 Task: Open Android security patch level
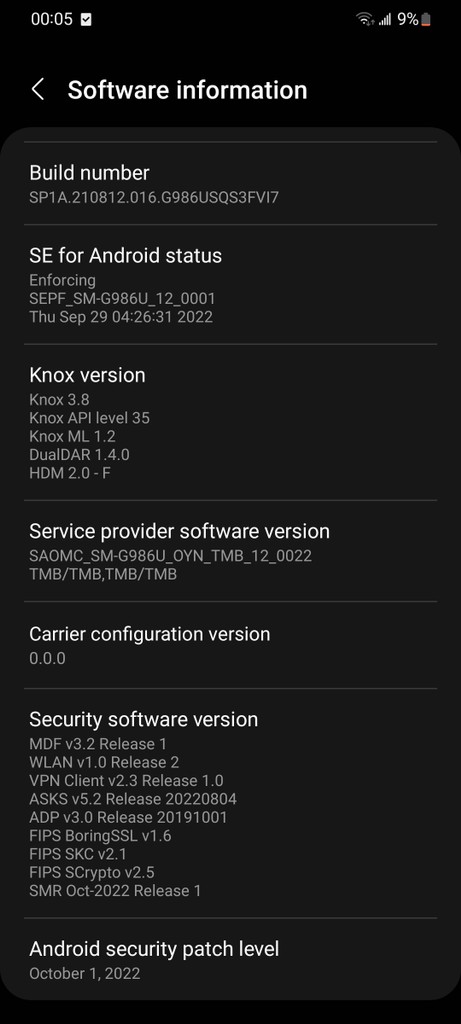230,960
